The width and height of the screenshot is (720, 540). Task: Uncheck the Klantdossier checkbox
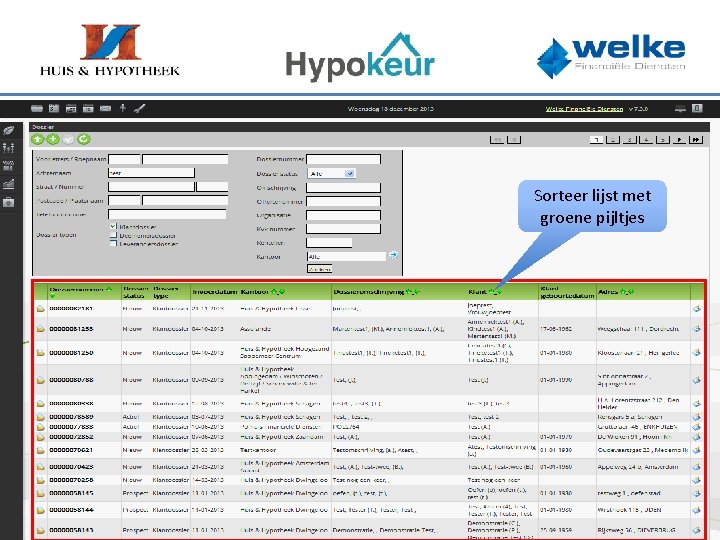point(113,226)
